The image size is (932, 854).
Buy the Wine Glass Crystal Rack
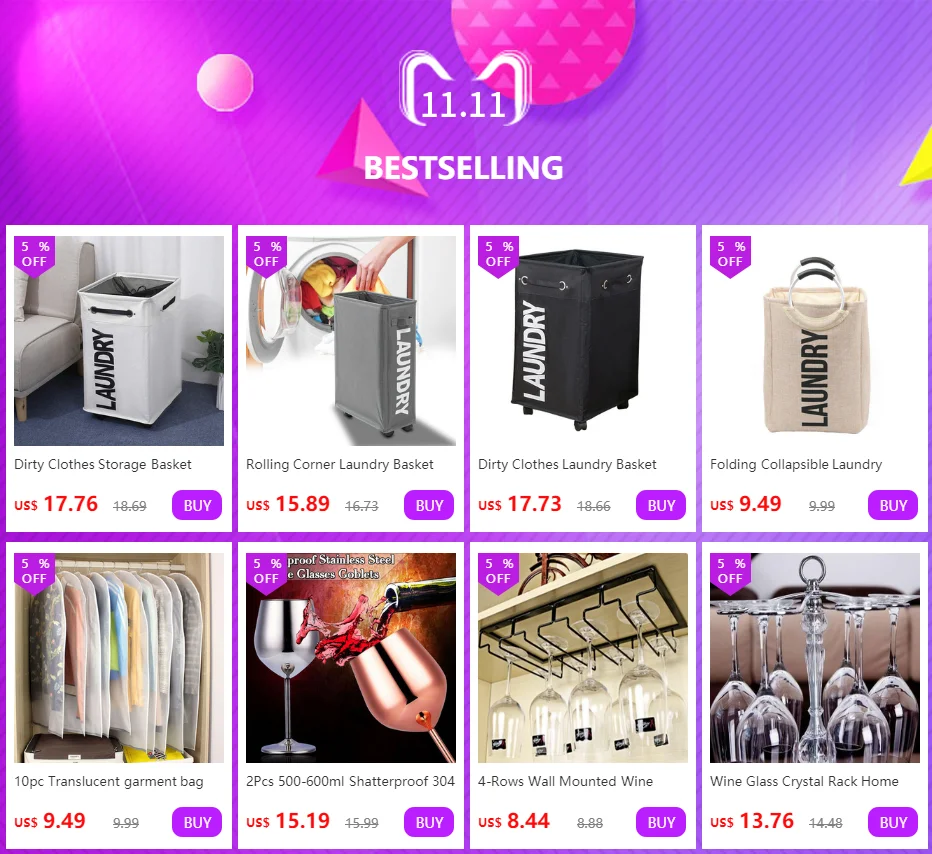pyautogui.click(x=893, y=822)
